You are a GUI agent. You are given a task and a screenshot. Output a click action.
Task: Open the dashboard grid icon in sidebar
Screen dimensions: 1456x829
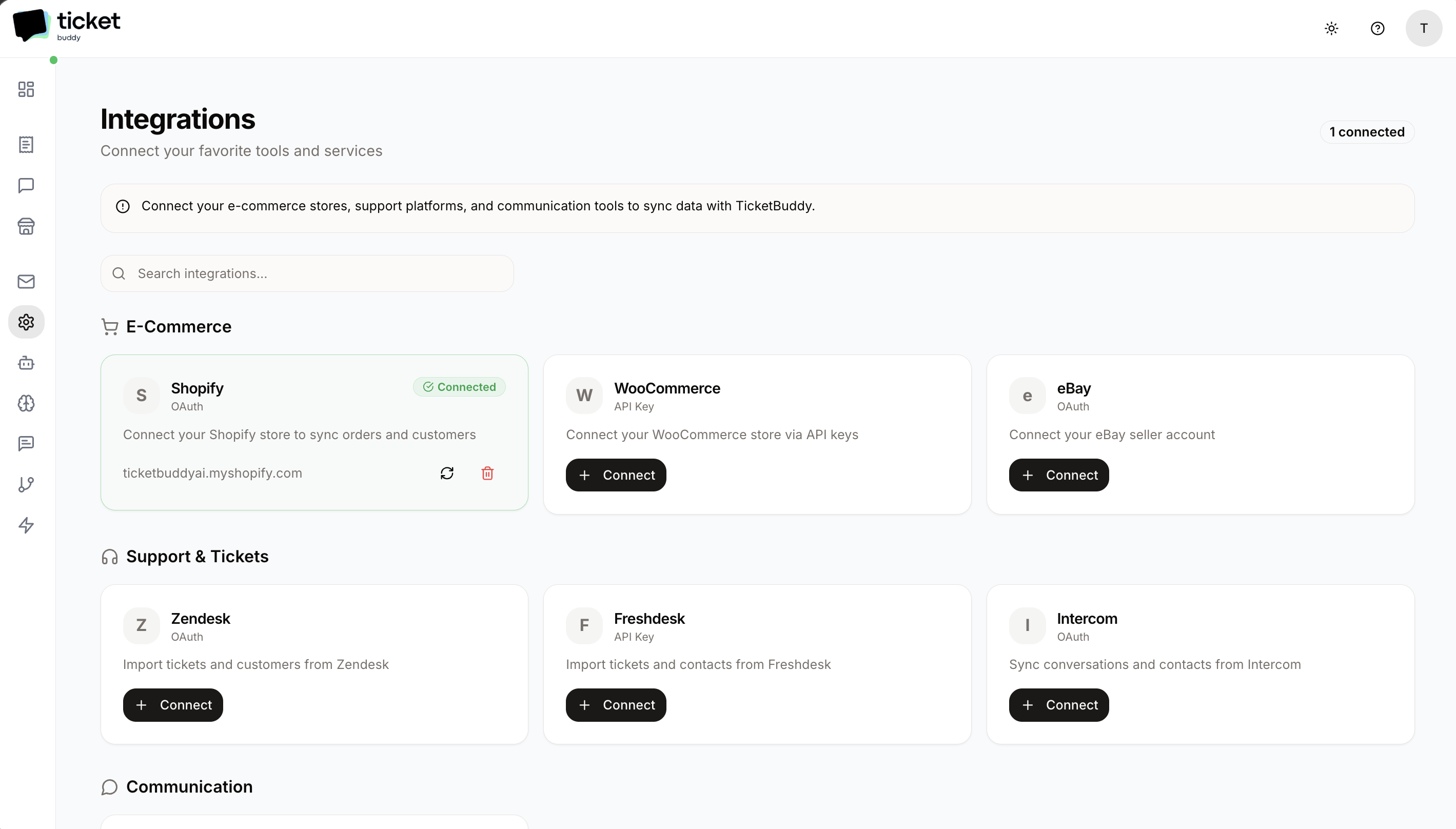coord(26,89)
